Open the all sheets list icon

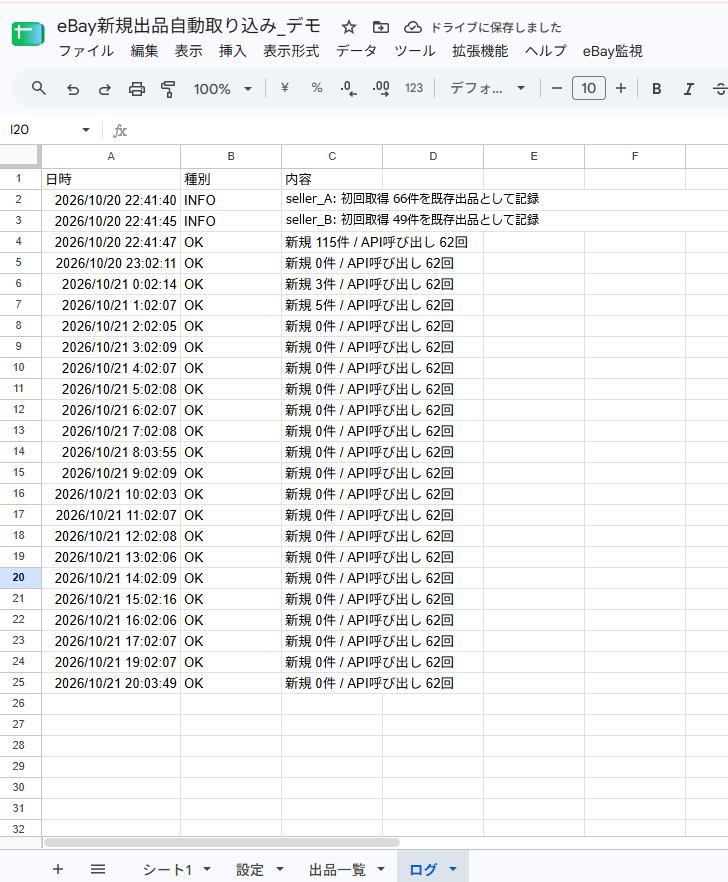click(98, 869)
